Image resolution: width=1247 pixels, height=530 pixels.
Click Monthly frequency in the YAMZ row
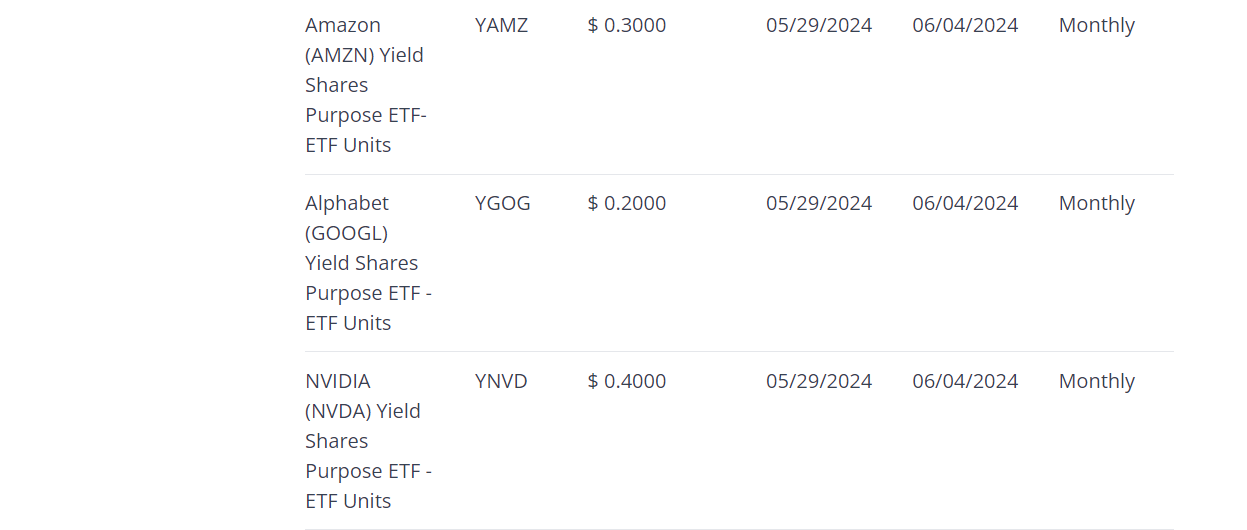click(1096, 25)
